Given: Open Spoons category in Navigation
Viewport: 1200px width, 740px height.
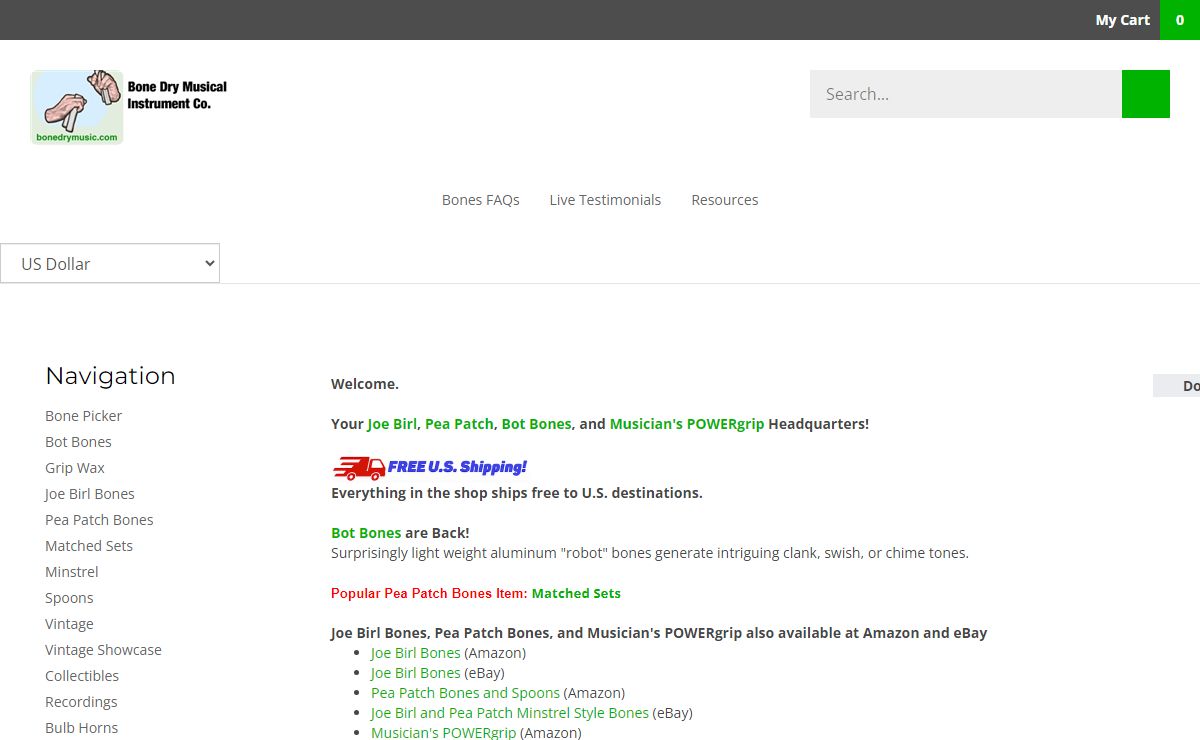Looking at the screenshot, I should 69,598.
